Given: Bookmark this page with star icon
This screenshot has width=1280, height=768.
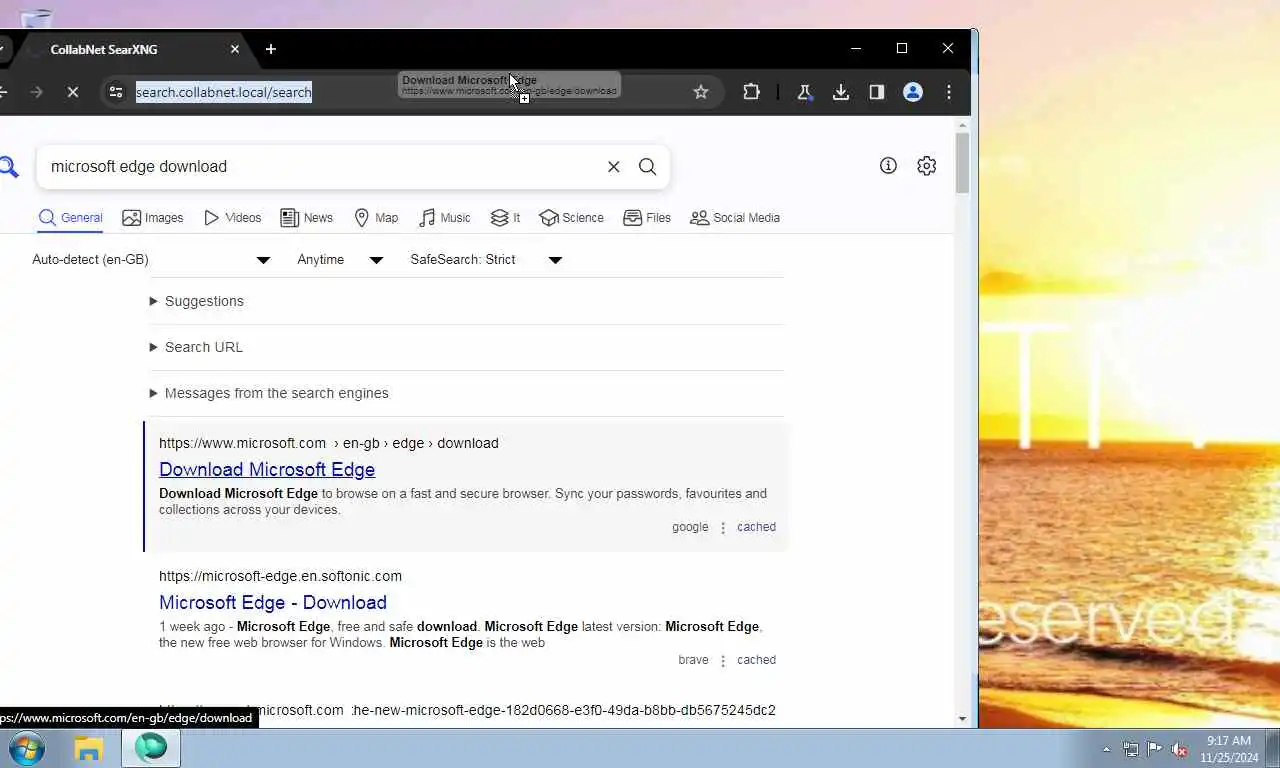Looking at the screenshot, I should [701, 92].
